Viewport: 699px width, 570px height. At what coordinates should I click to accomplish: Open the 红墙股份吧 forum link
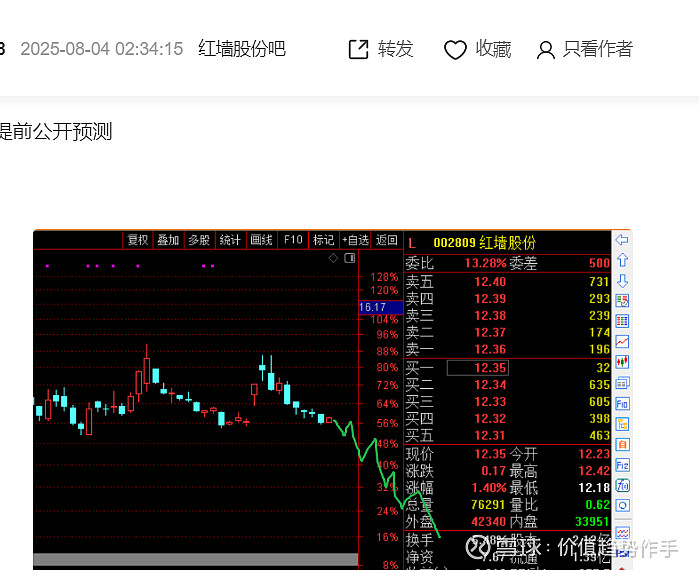pyautogui.click(x=242, y=49)
